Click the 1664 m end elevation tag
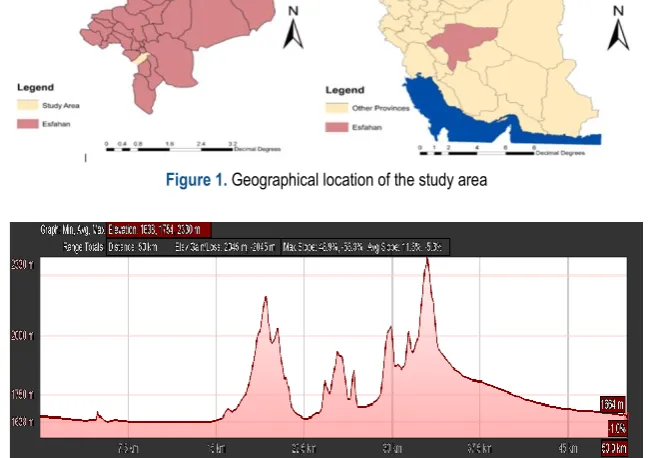Image resolution: width=649 pixels, height=458 pixels. tap(613, 404)
